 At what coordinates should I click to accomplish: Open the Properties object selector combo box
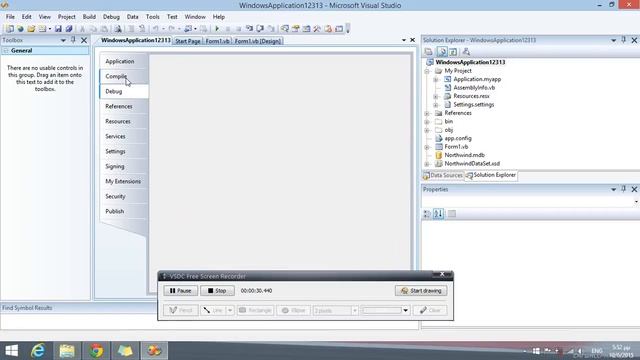click(x=531, y=201)
